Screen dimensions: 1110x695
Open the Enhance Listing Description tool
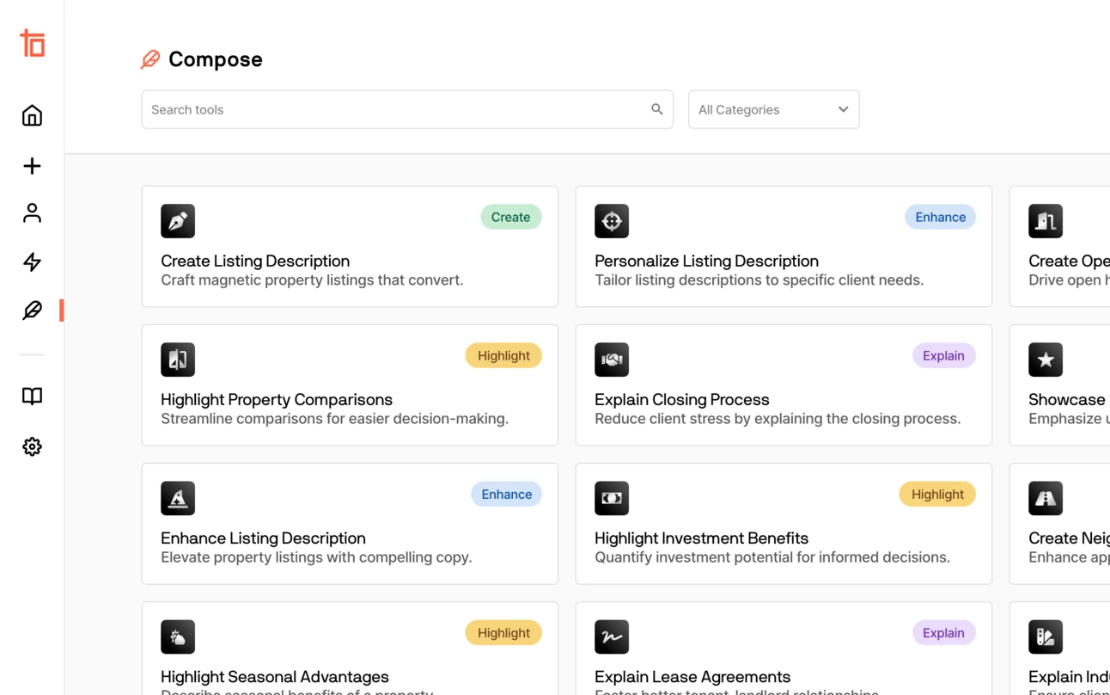pos(350,524)
